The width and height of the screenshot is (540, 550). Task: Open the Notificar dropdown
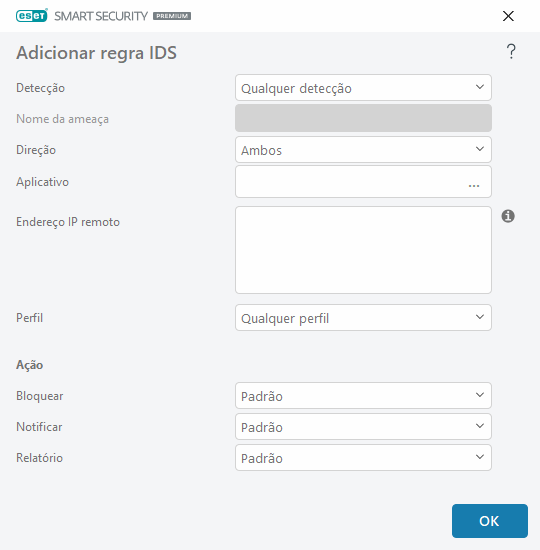coord(363,427)
